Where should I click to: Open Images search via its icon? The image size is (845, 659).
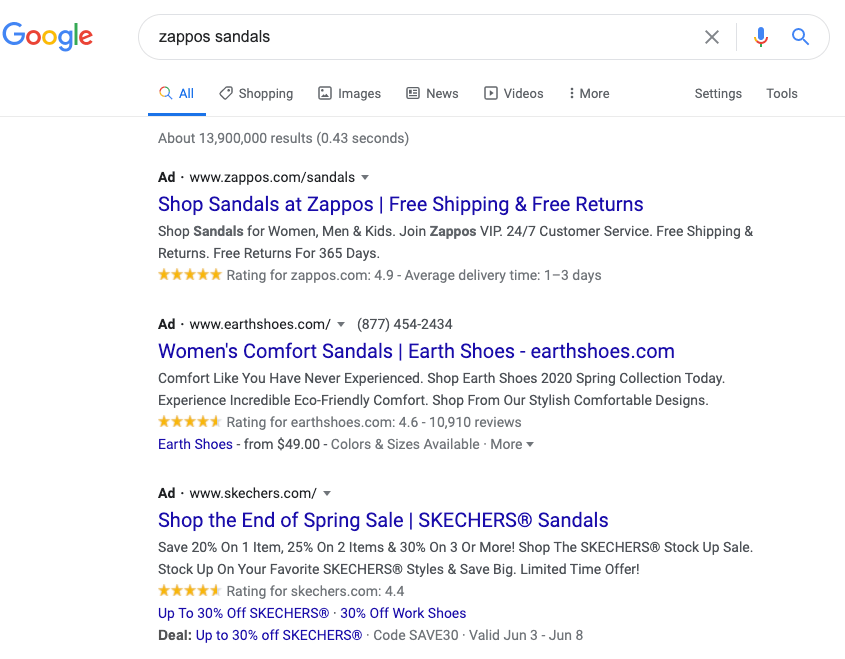pyautogui.click(x=323, y=92)
